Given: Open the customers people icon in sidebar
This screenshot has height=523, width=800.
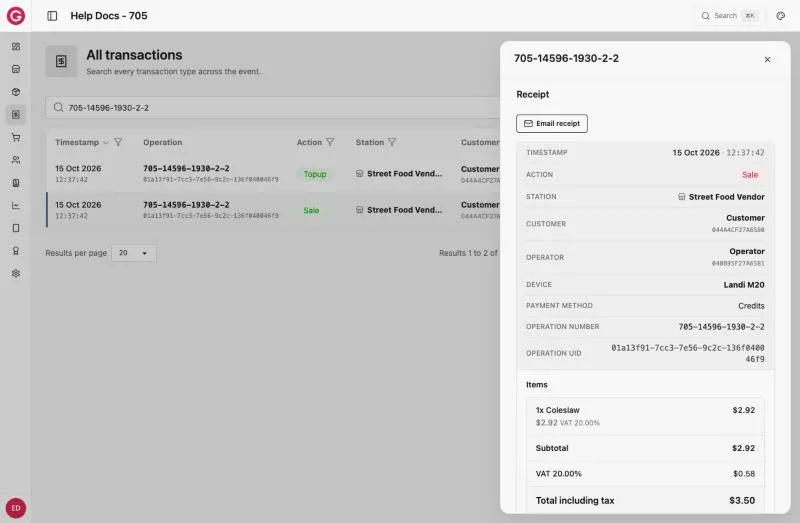Looking at the screenshot, I should click(x=16, y=160).
